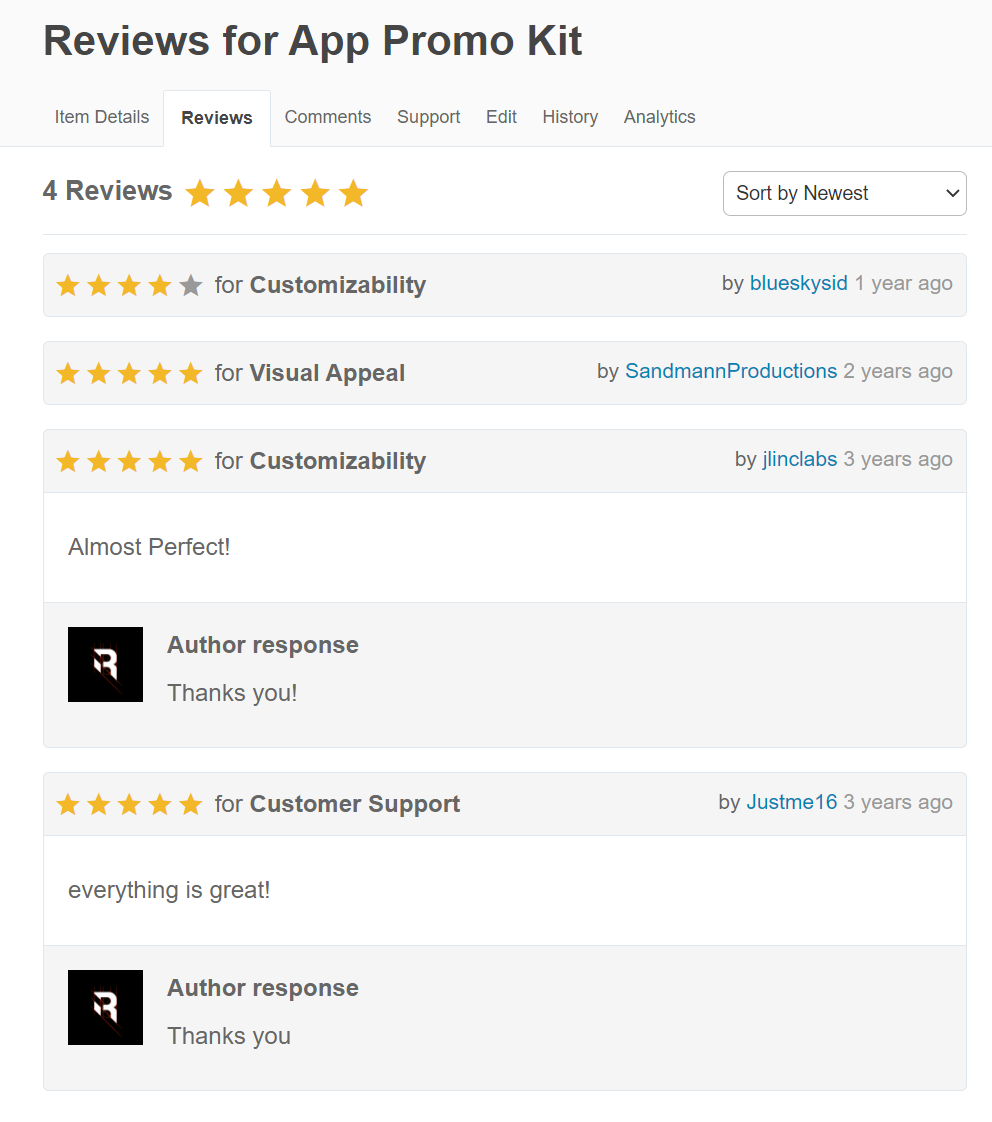Go to the Edit tab
This screenshot has width=992, height=1122.
pos(501,117)
